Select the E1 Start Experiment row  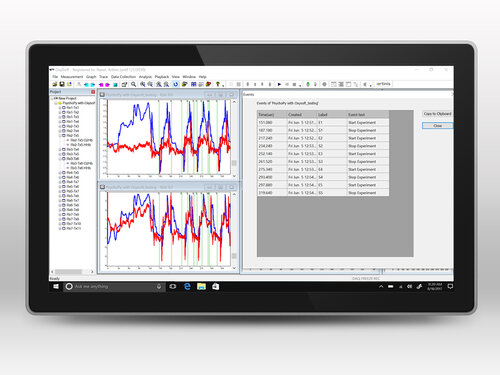pos(323,122)
